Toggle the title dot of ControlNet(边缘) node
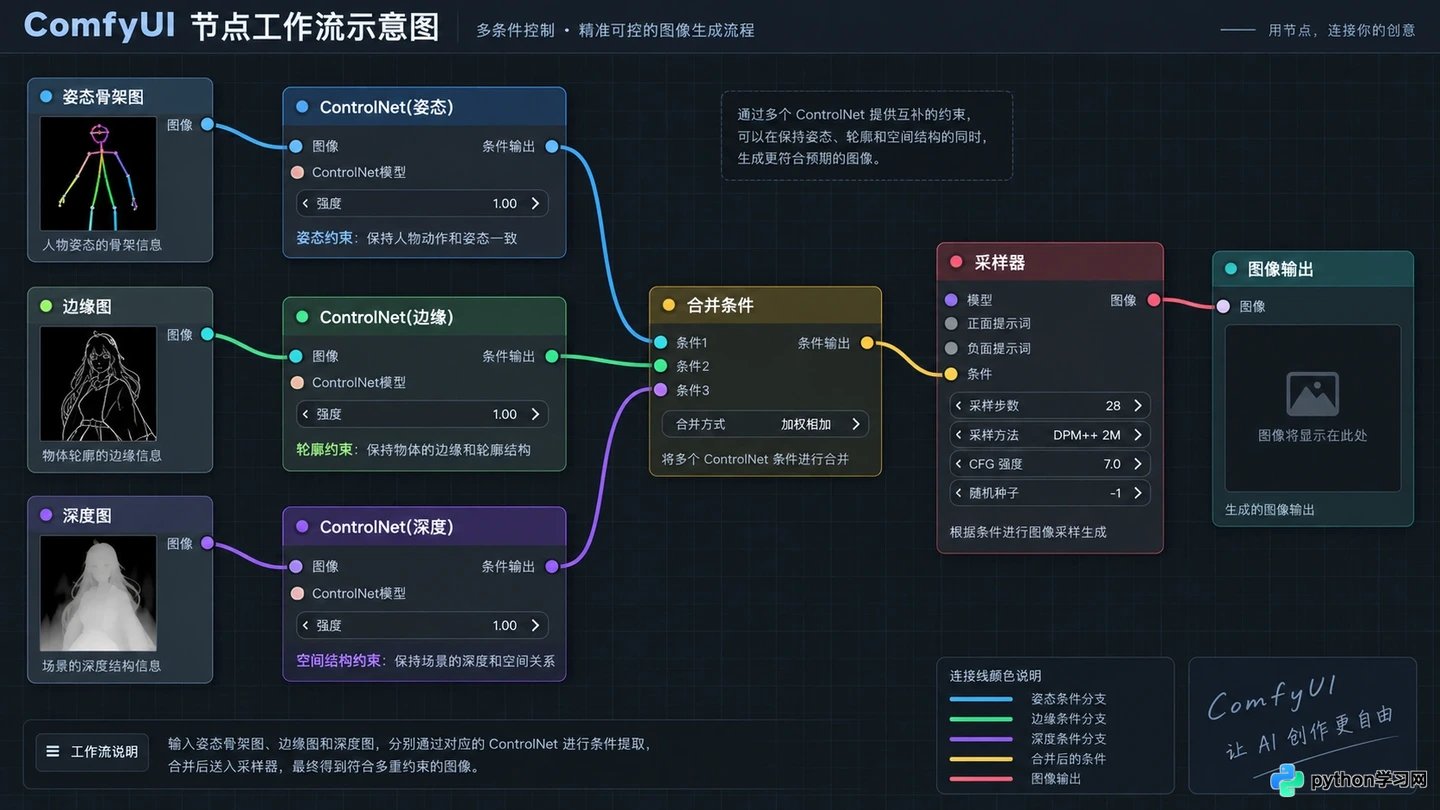 tap(302, 317)
